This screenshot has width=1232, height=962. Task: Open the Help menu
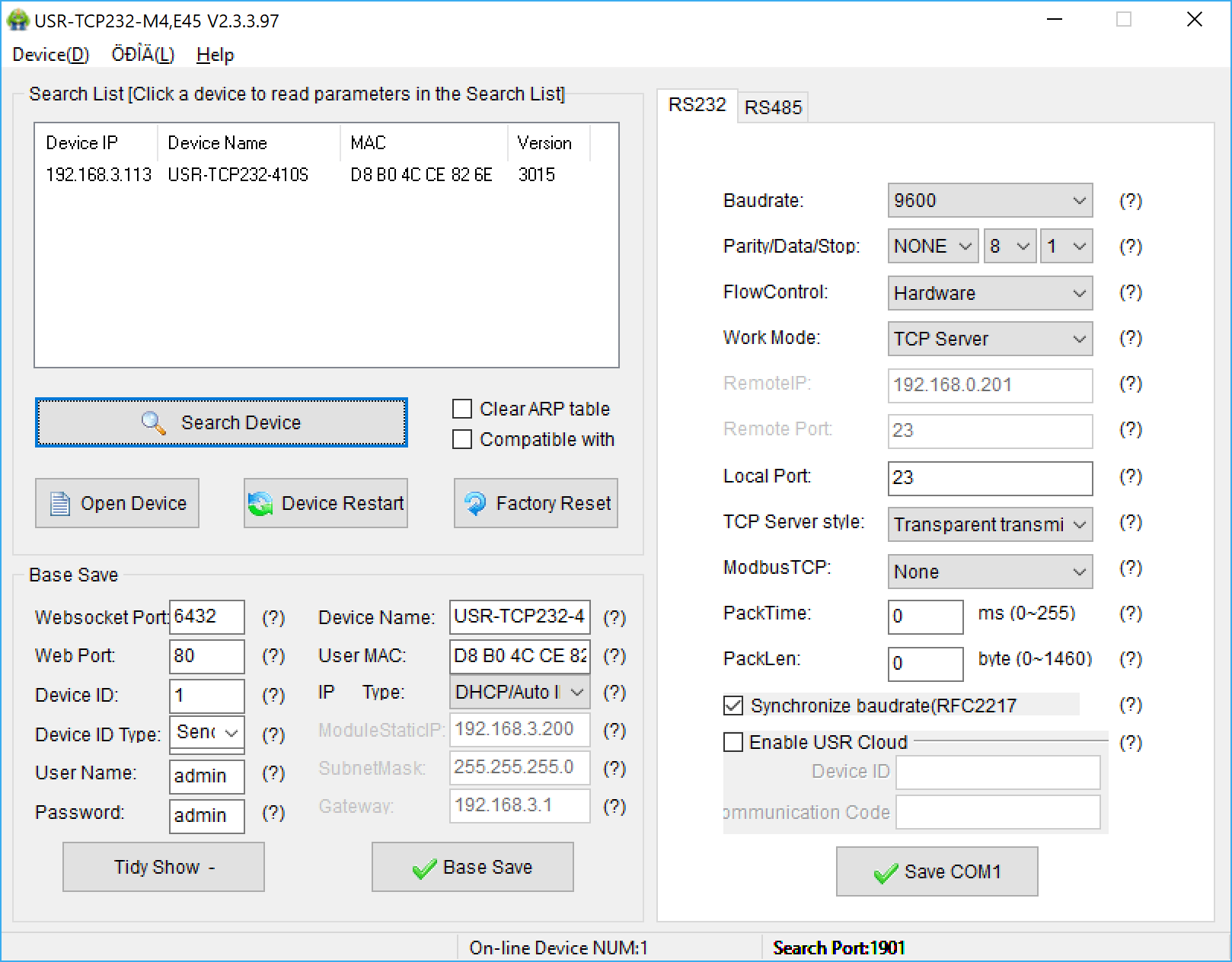(215, 55)
